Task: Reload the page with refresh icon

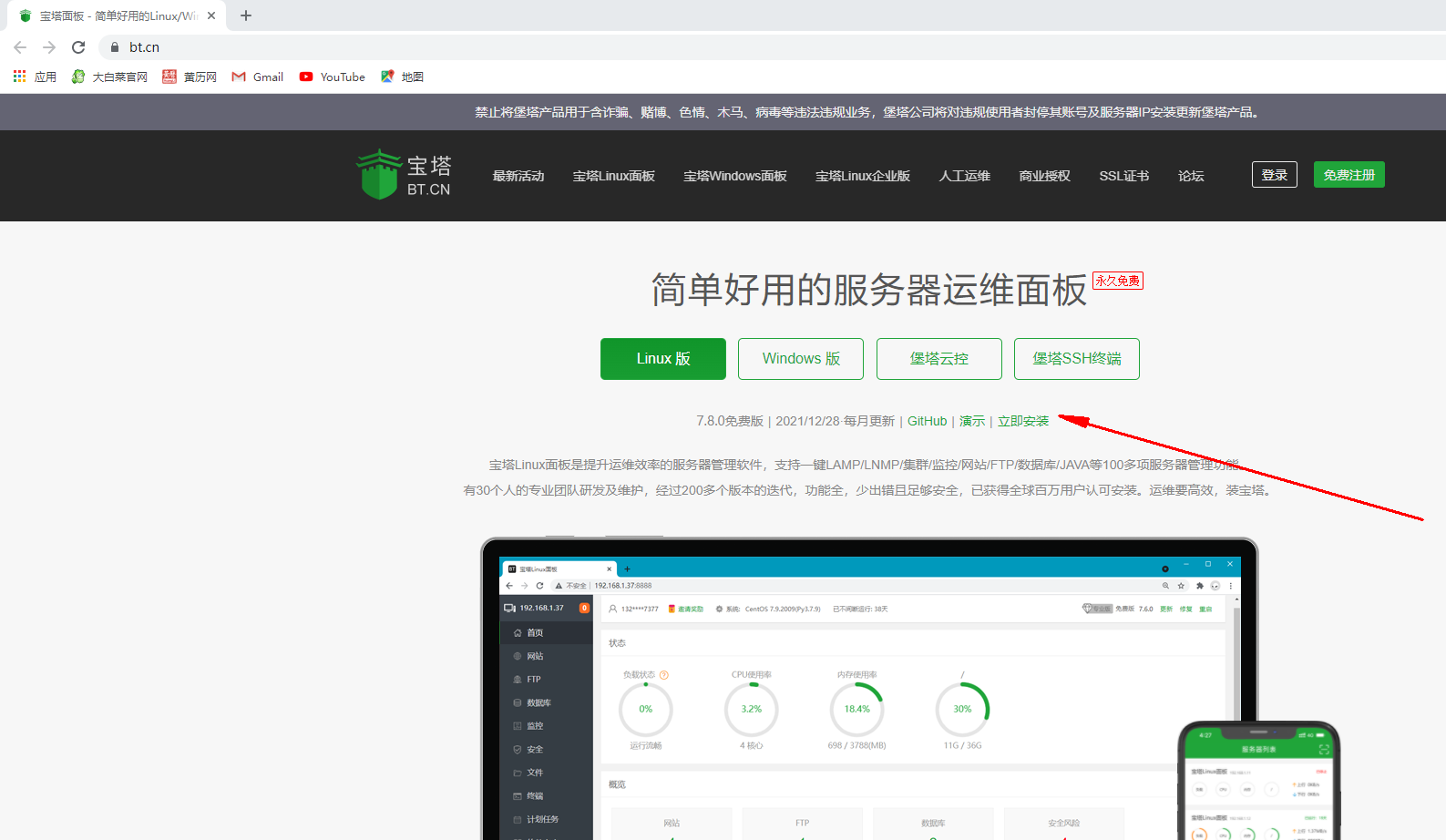Action: (x=78, y=47)
